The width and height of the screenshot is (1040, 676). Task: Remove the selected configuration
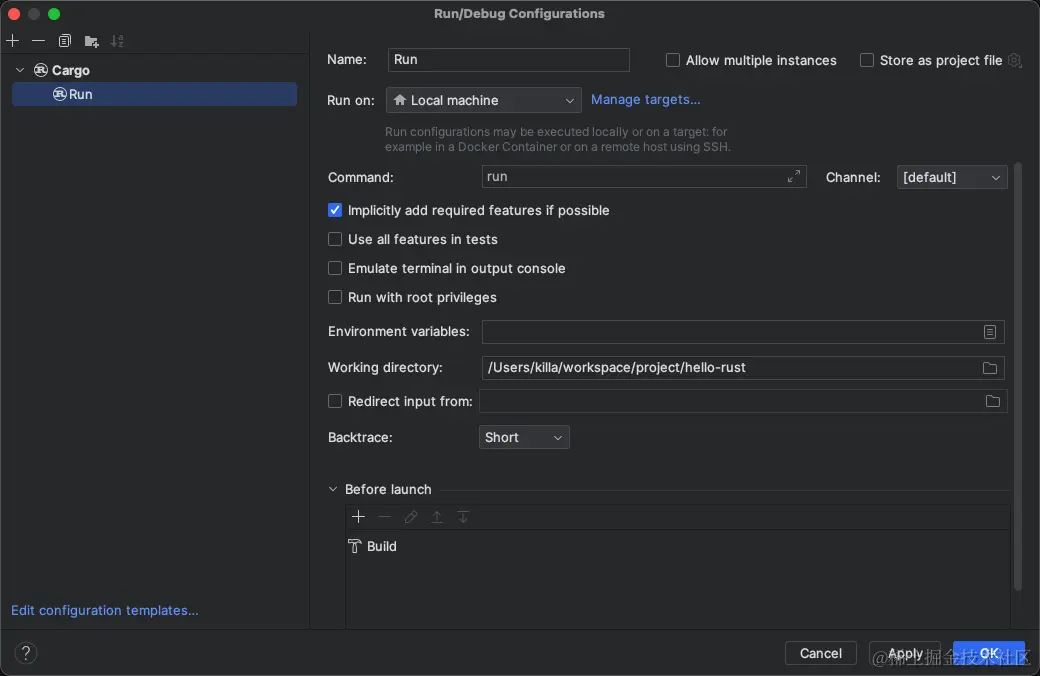tap(38, 41)
